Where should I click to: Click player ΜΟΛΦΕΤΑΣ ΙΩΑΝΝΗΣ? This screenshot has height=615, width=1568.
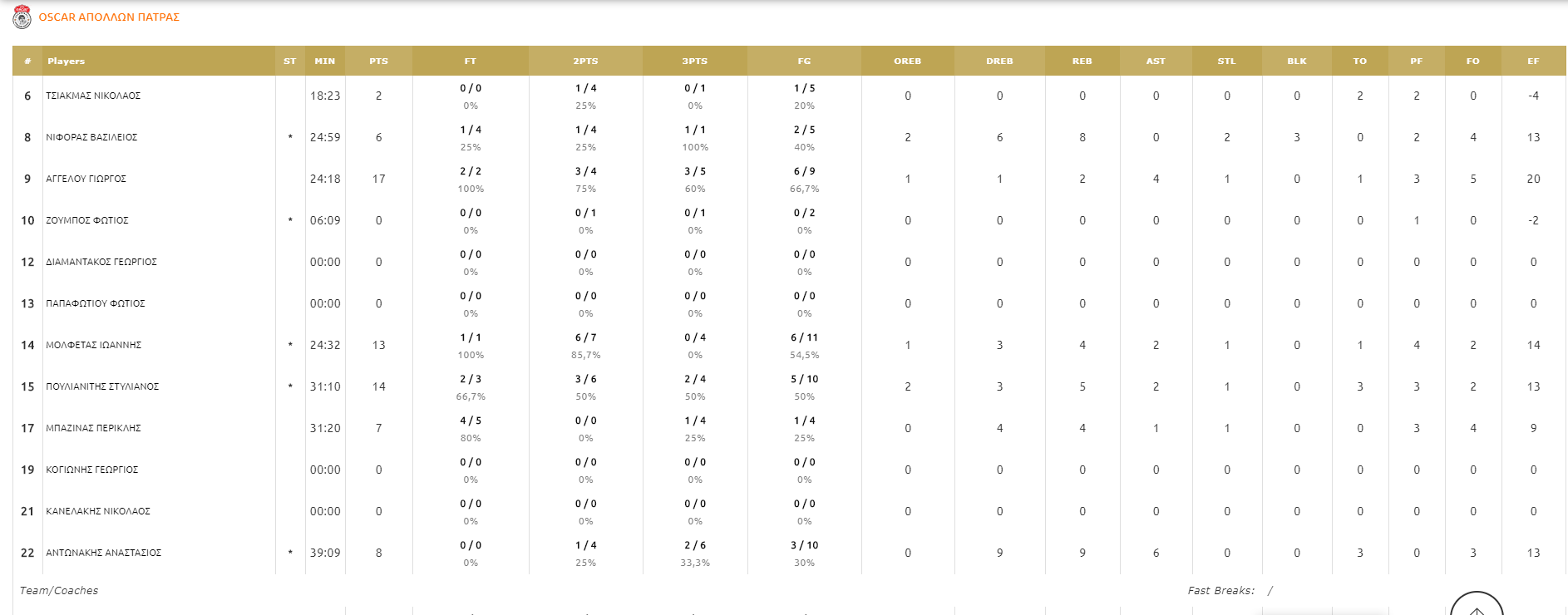[x=94, y=346]
